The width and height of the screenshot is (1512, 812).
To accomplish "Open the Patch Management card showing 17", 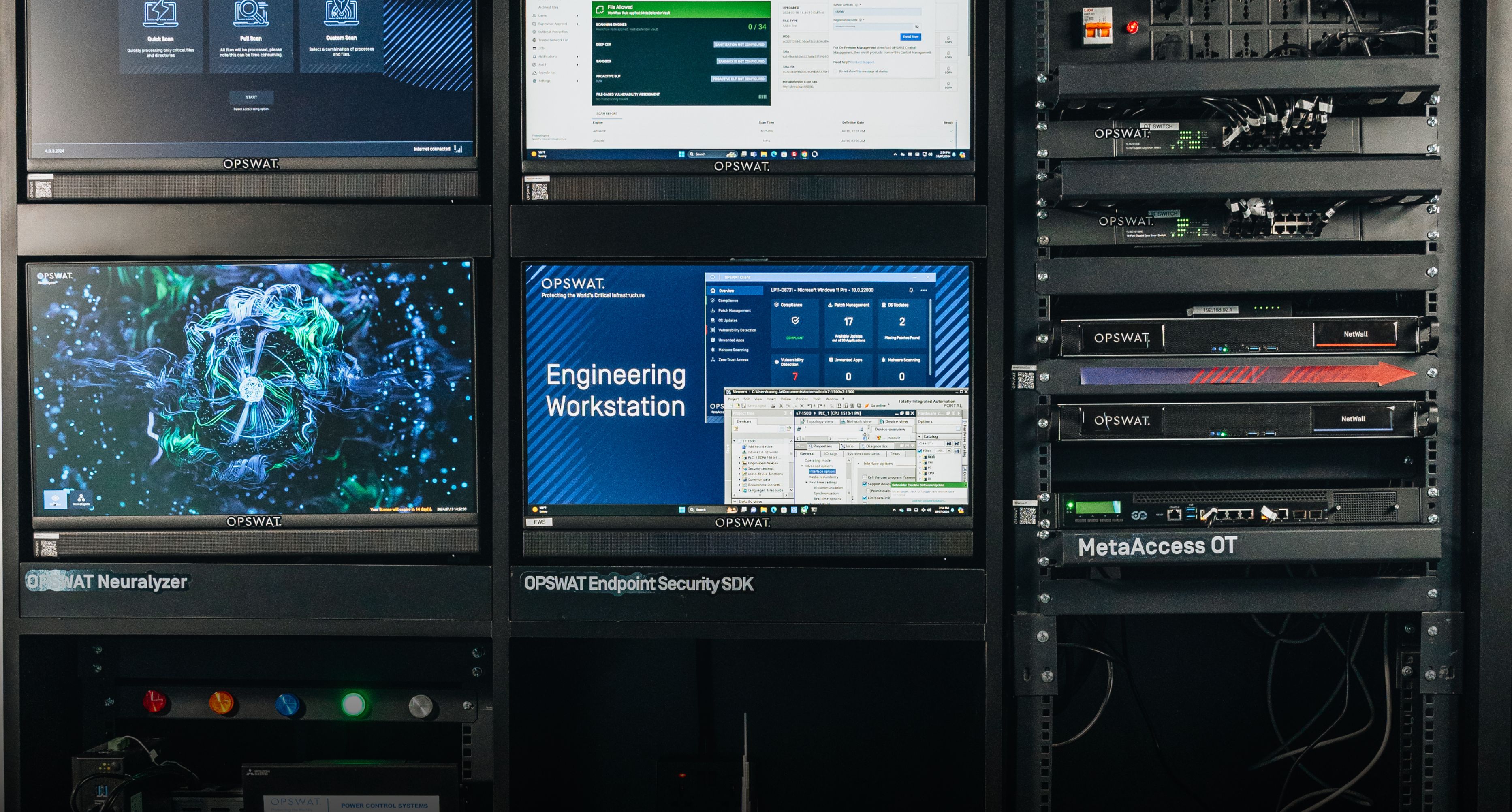I will coord(849,323).
